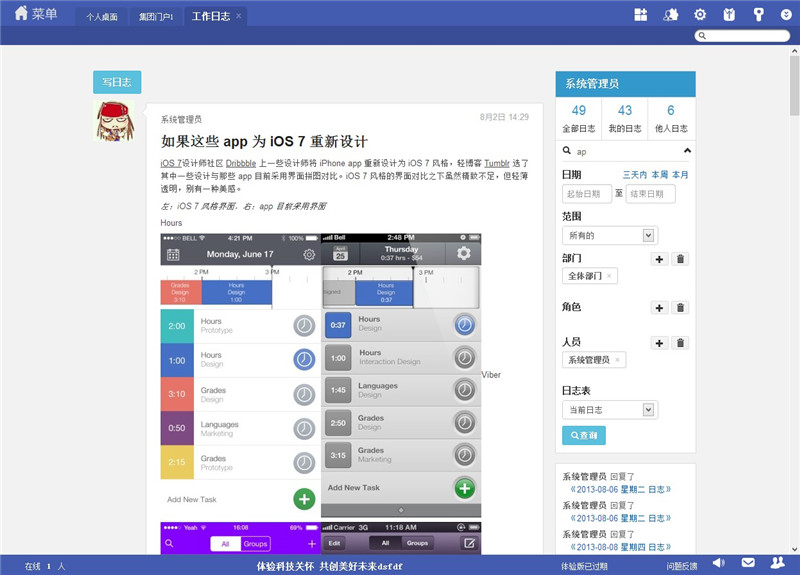Remove the 全体部门 tag with its x

point(609,276)
